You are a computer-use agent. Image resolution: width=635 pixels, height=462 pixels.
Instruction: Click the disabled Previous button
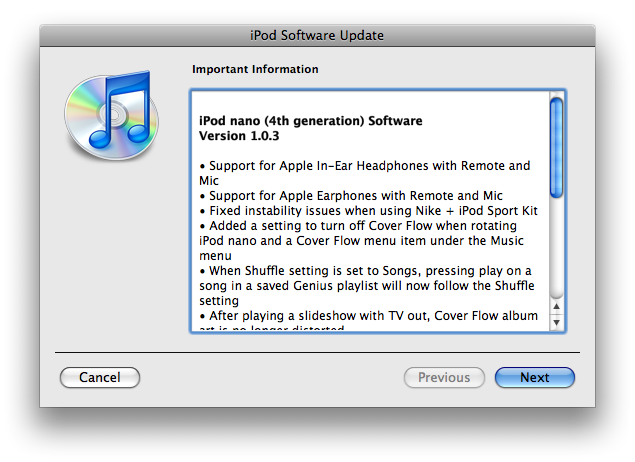[444, 377]
